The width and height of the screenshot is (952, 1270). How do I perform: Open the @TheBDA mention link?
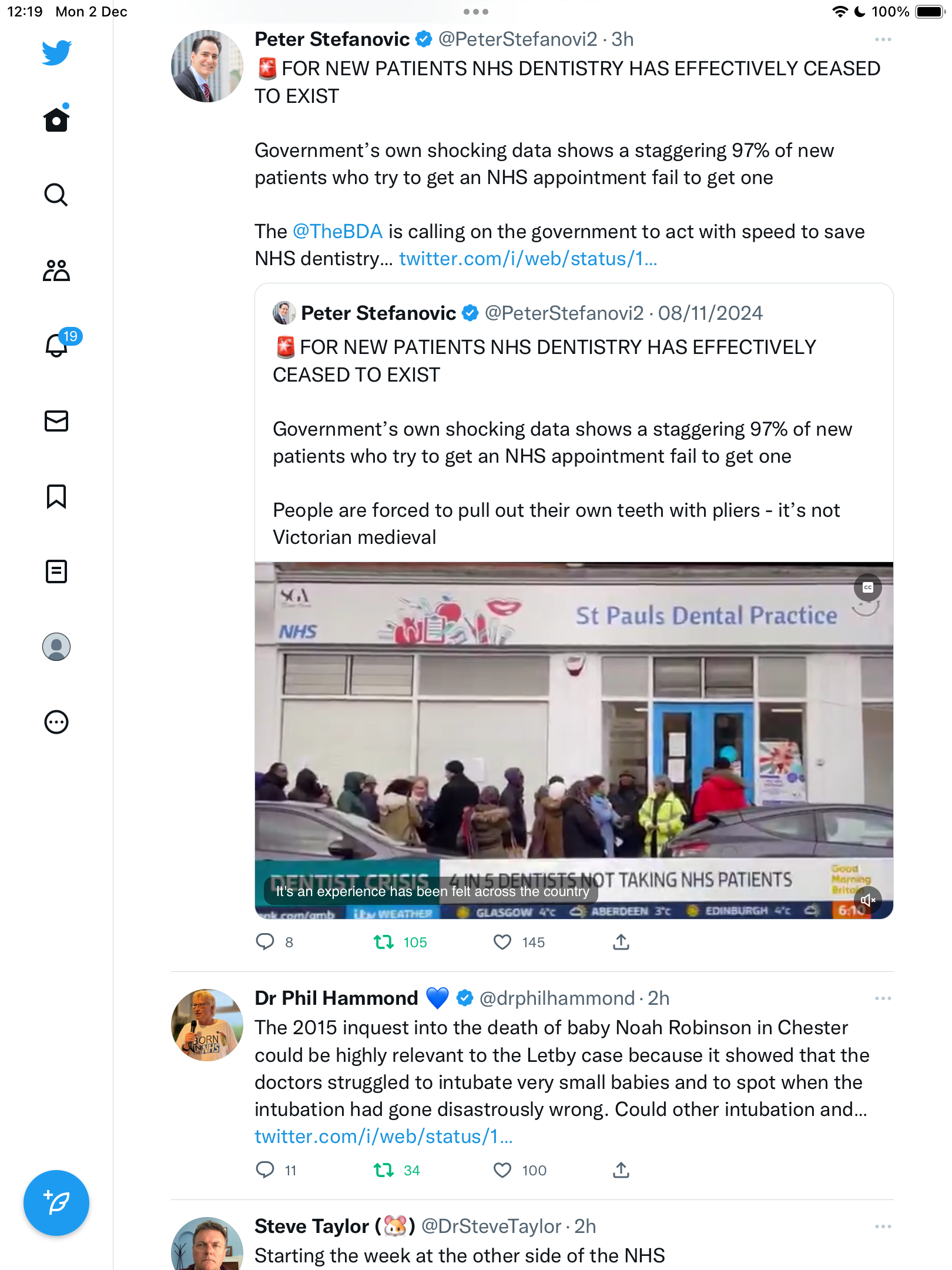pyautogui.click(x=338, y=232)
